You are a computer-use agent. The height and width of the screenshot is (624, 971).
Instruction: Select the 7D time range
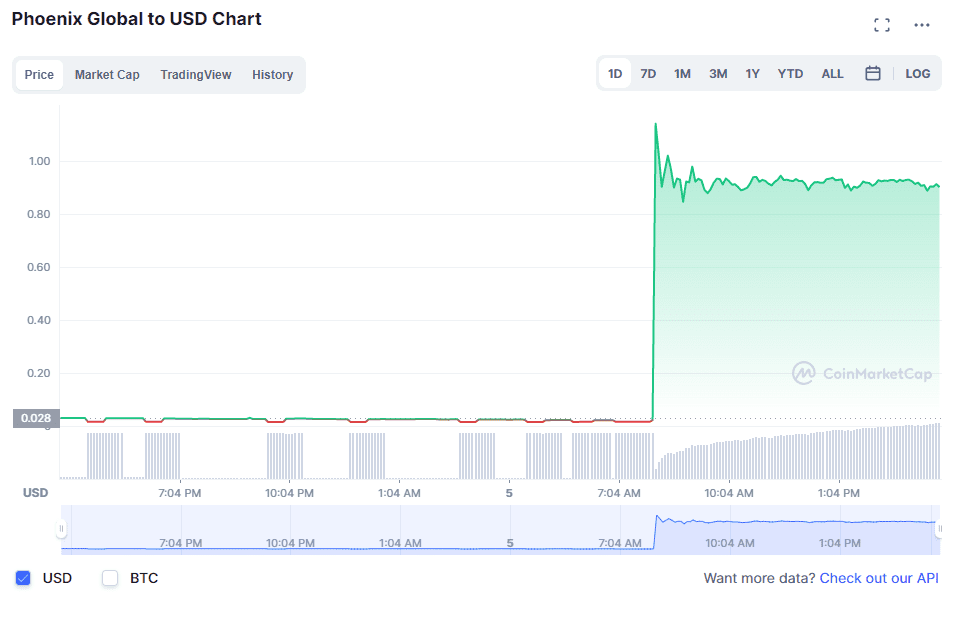648,73
